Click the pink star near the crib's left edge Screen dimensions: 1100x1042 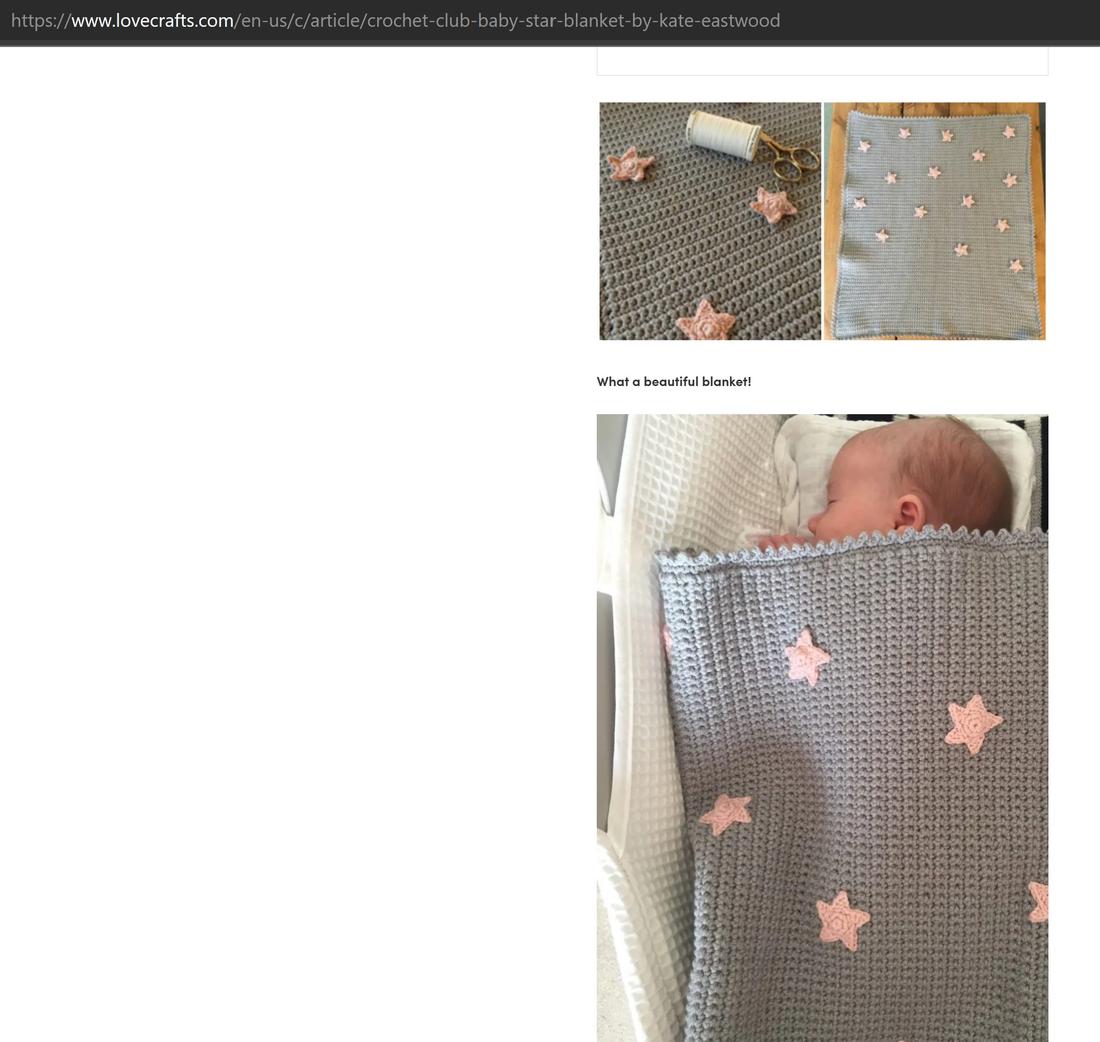pyautogui.click(x=727, y=813)
